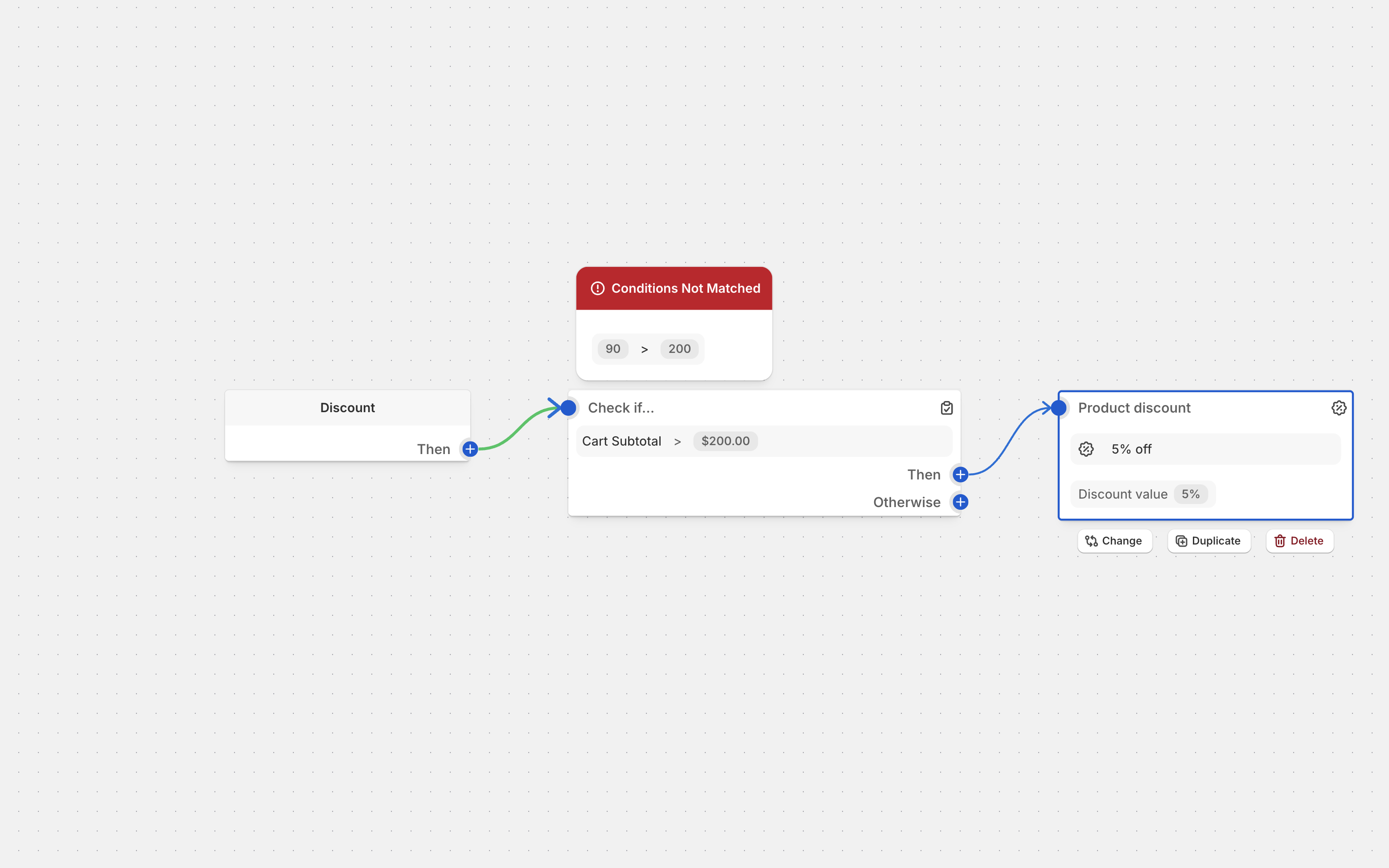Click the discount badge beside 5% off
The image size is (1389, 868).
pos(1086,449)
